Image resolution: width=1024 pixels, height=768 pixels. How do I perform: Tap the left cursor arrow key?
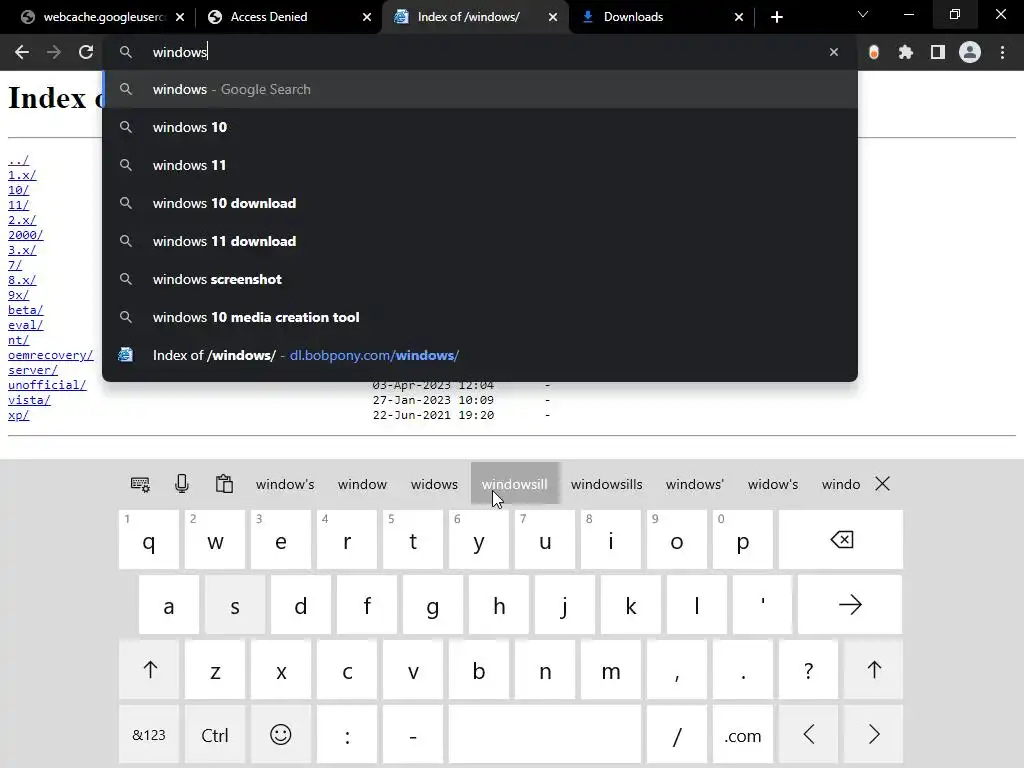[808, 735]
